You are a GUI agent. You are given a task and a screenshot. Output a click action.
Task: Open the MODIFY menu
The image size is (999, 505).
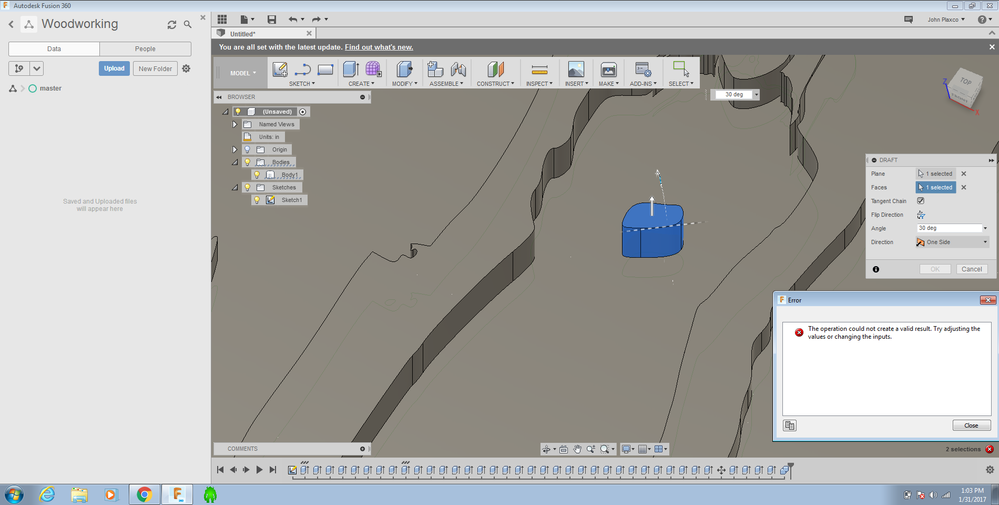coord(405,83)
